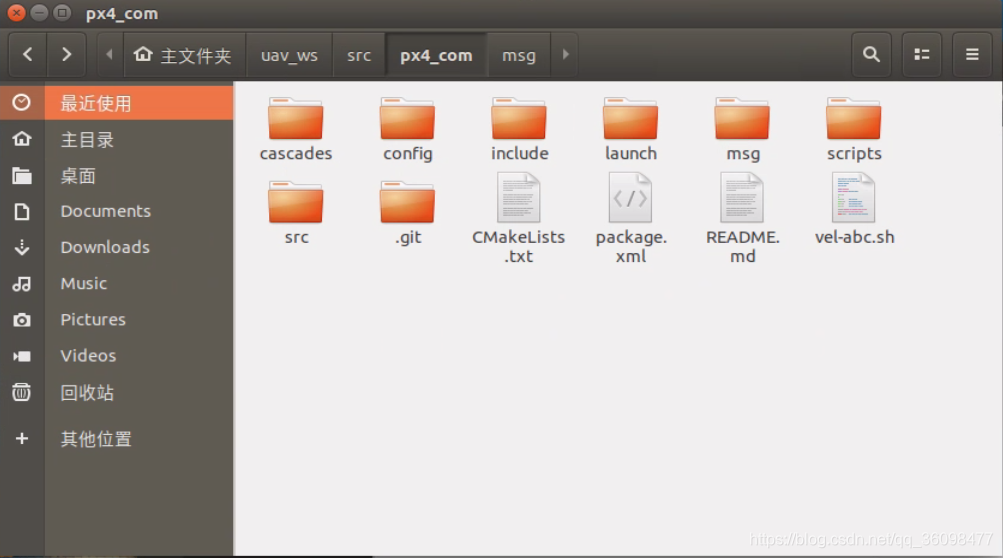Switch to list view
Viewport: 1003px width, 558px height.
(922, 55)
